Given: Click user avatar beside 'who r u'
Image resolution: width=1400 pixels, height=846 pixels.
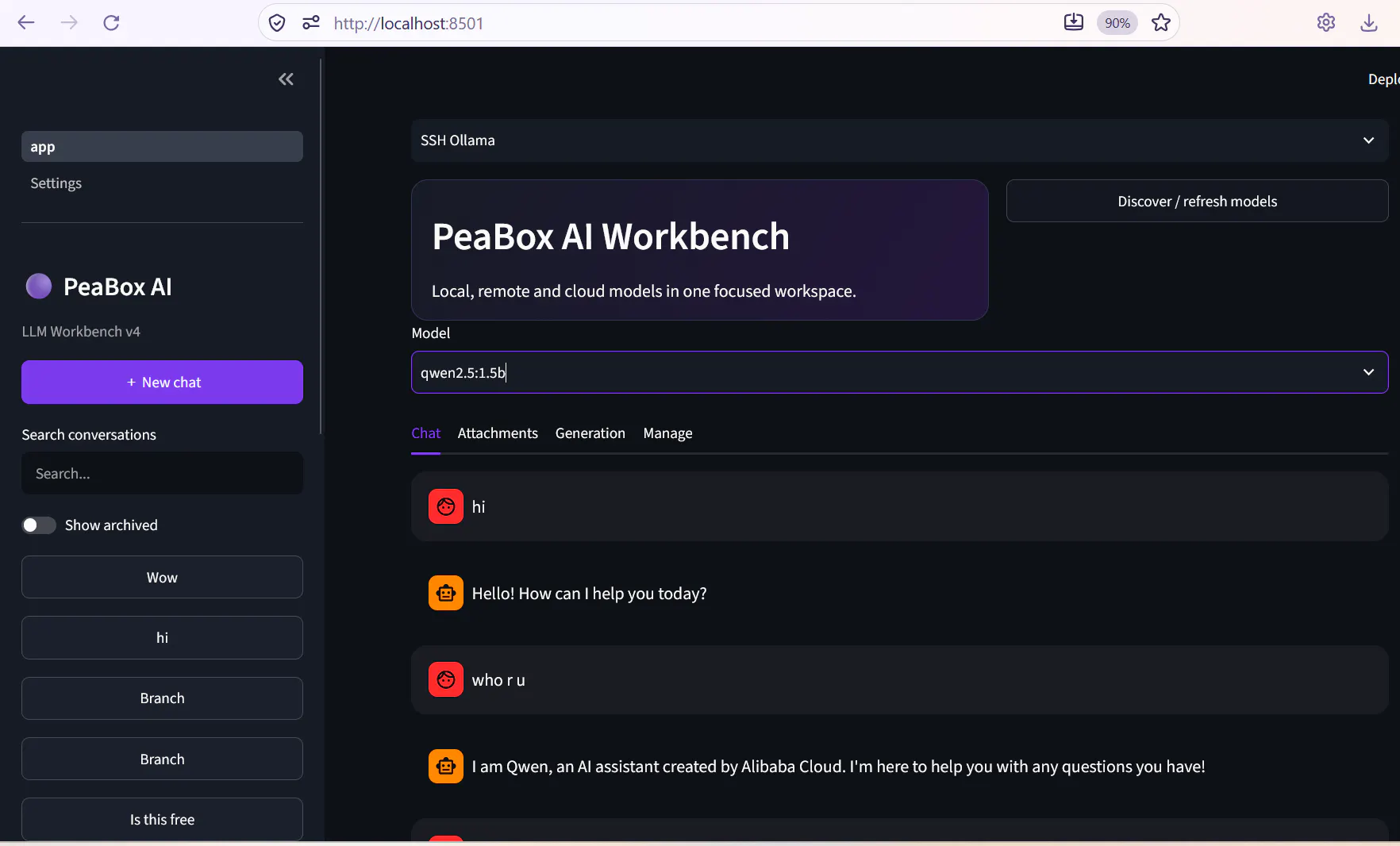Looking at the screenshot, I should pyautogui.click(x=446, y=679).
